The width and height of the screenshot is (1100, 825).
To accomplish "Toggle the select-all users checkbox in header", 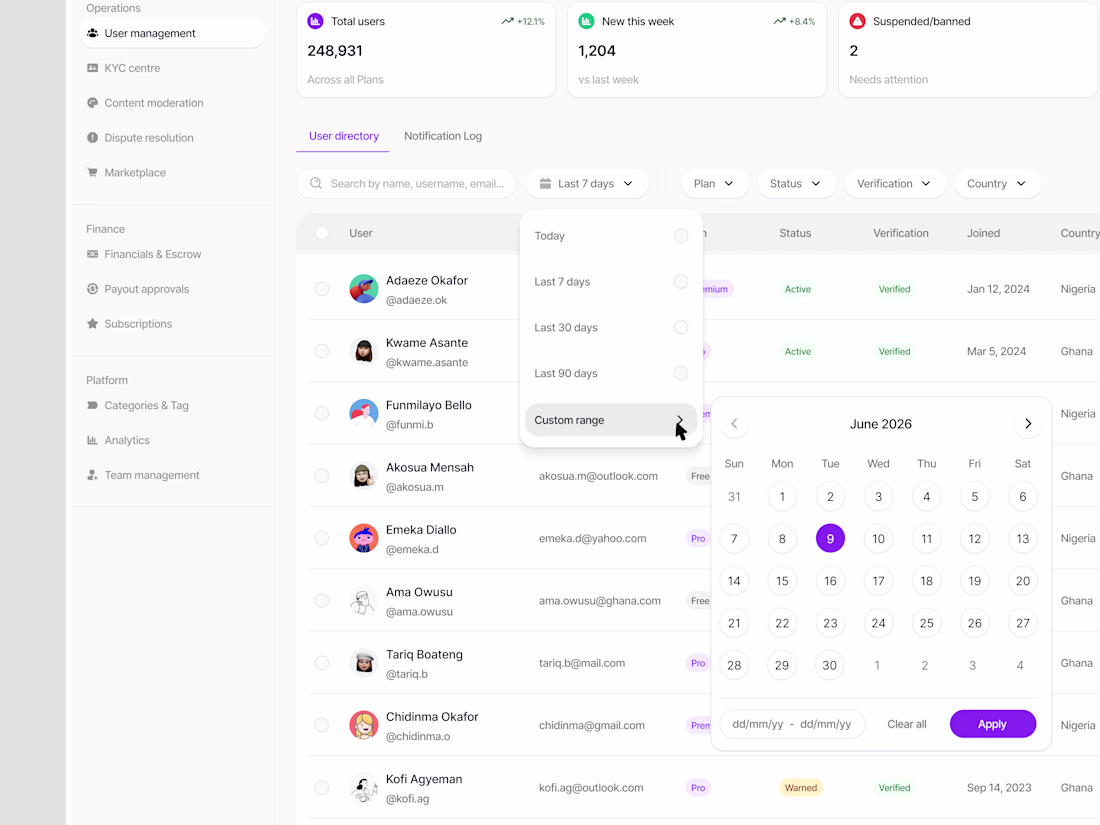I will (321, 233).
